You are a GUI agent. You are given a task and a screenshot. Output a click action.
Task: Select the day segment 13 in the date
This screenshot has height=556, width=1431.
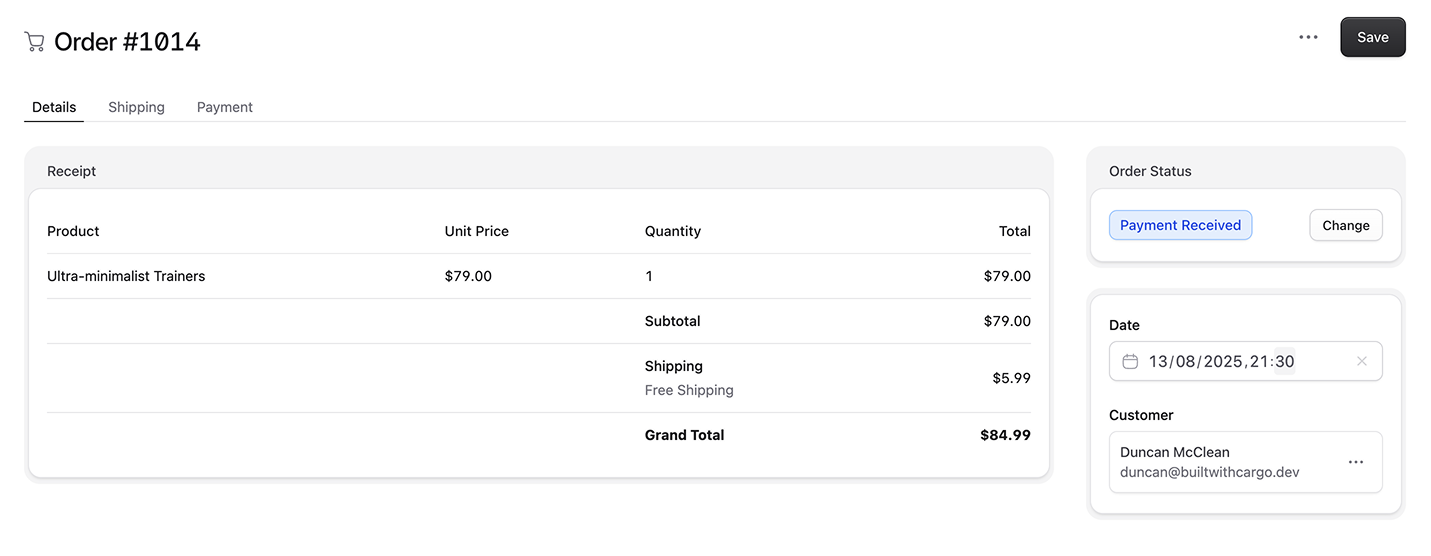pos(1158,361)
